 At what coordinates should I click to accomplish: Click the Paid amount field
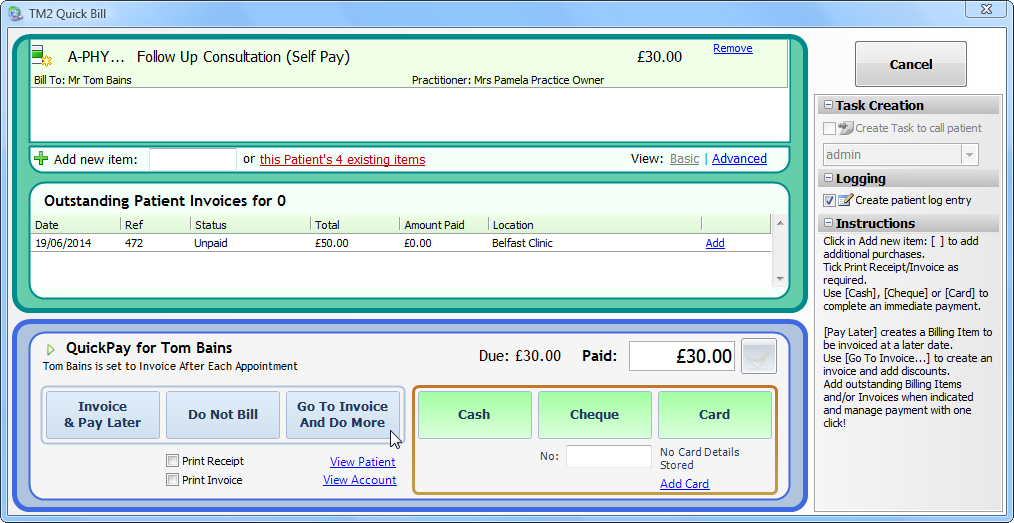click(x=682, y=356)
